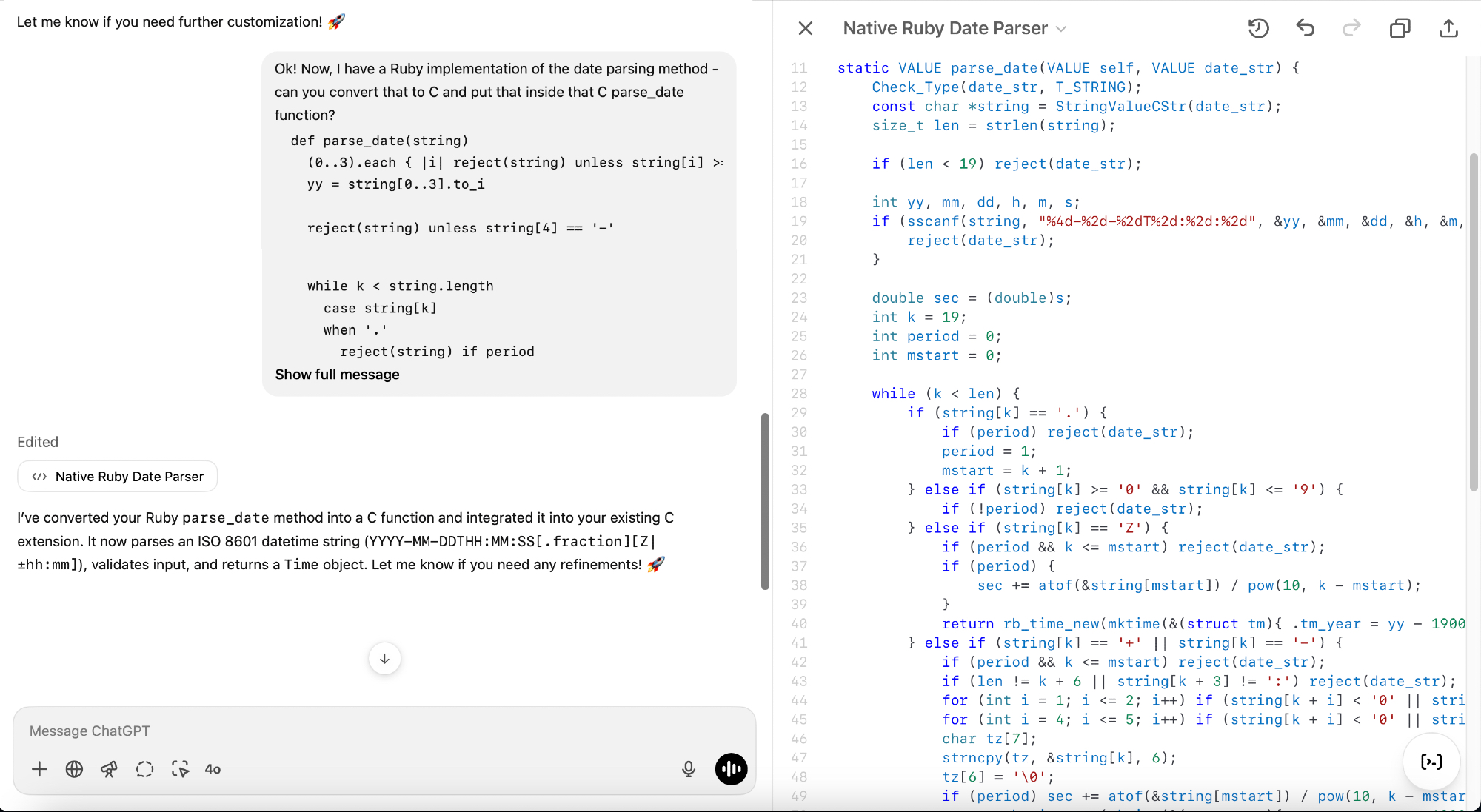The image size is (1481, 812).
Task: Open the Native Ruby Date Parser canvas chip
Action: [118, 477]
